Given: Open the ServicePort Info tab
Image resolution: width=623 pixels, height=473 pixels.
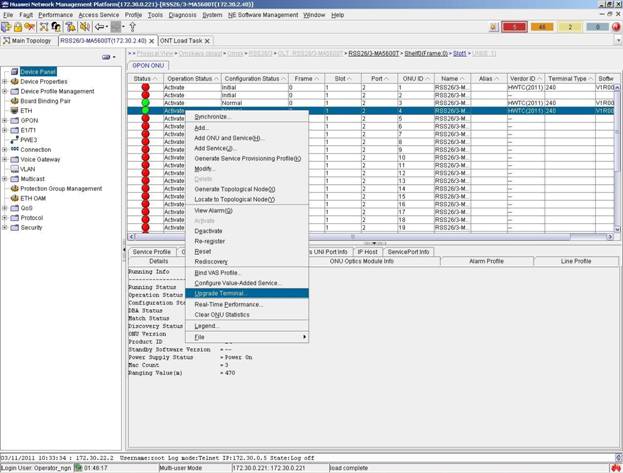Looking at the screenshot, I should pyautogui.click(x=408, y=252).
